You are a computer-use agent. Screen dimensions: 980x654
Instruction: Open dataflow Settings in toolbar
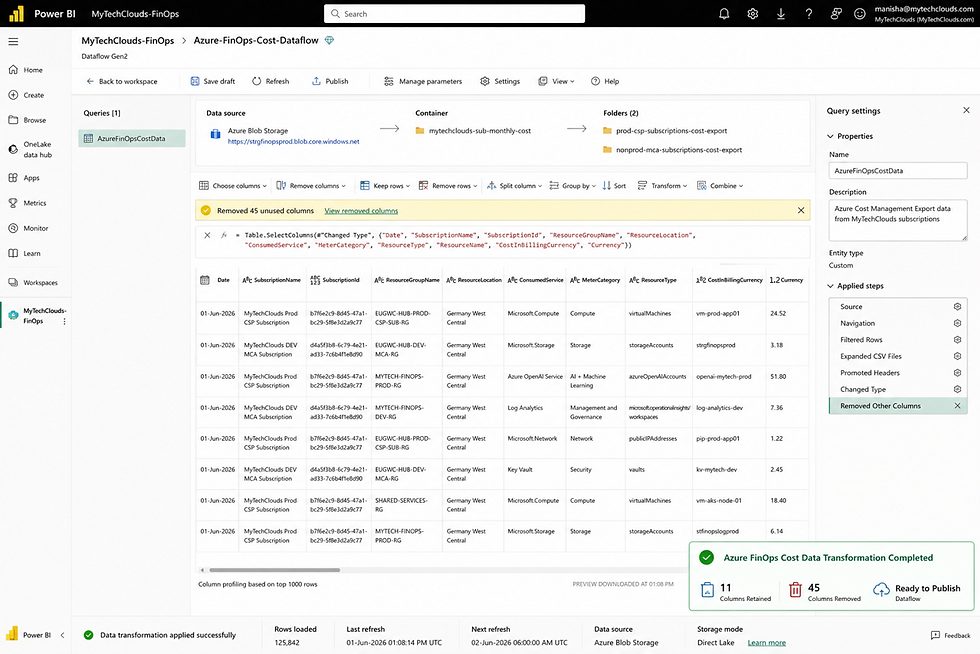[x=500, y=81]
